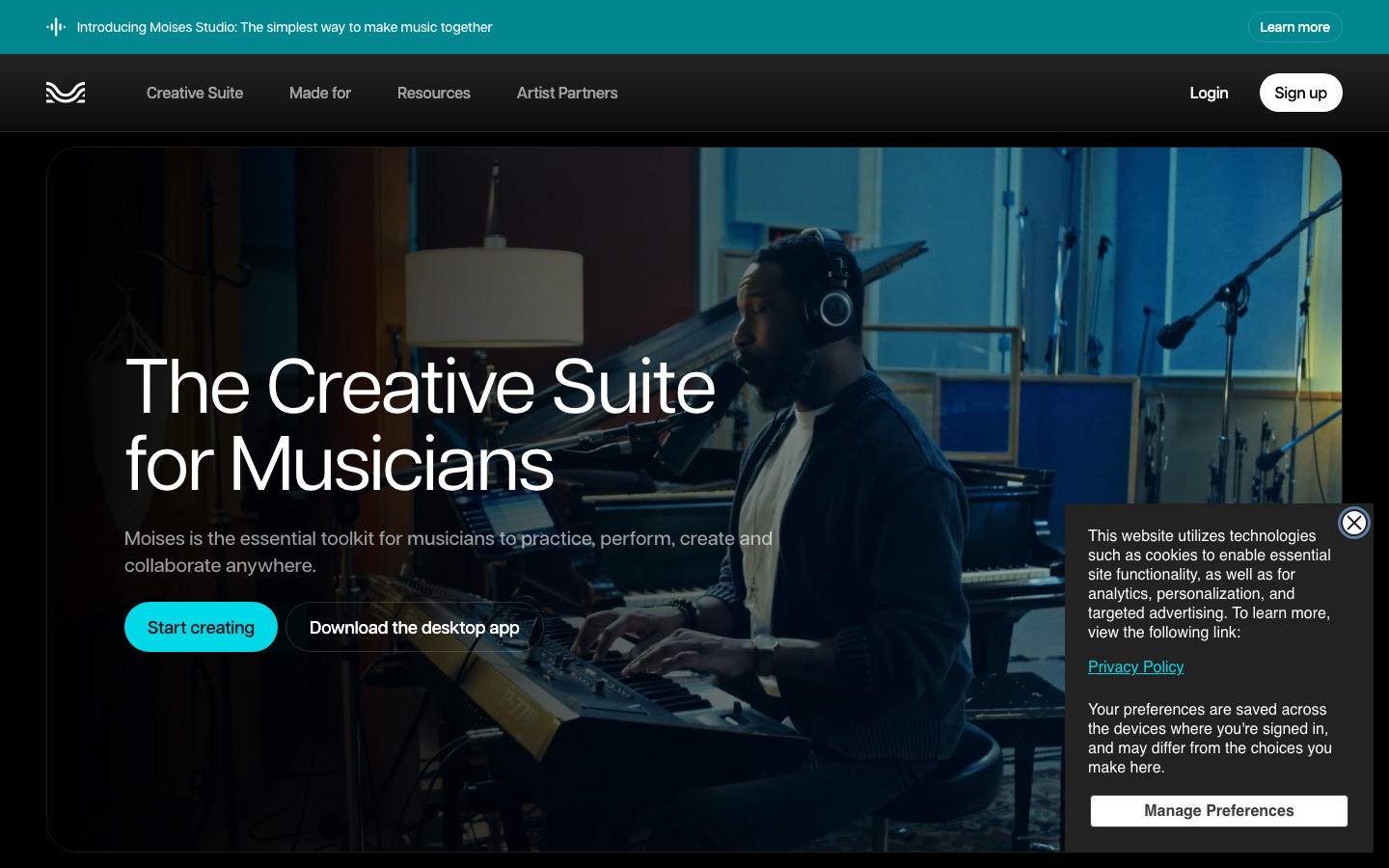Click the cookie notice text about technologies

click(1210, 583)
